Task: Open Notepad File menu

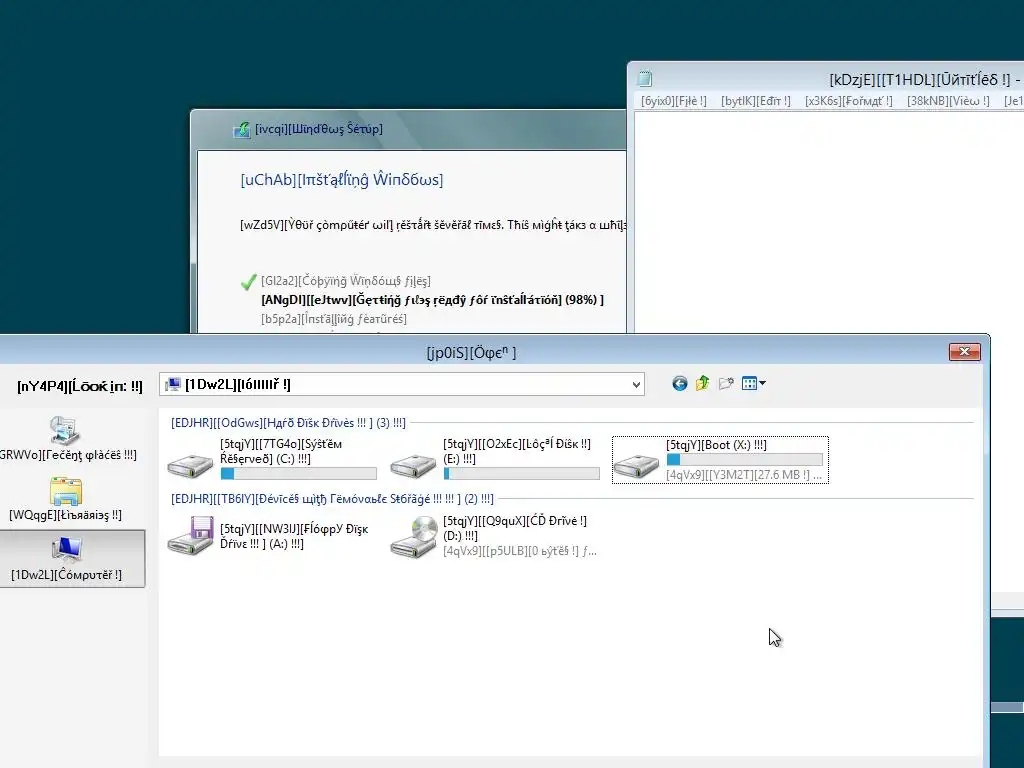Action: (x=673, y=101)
